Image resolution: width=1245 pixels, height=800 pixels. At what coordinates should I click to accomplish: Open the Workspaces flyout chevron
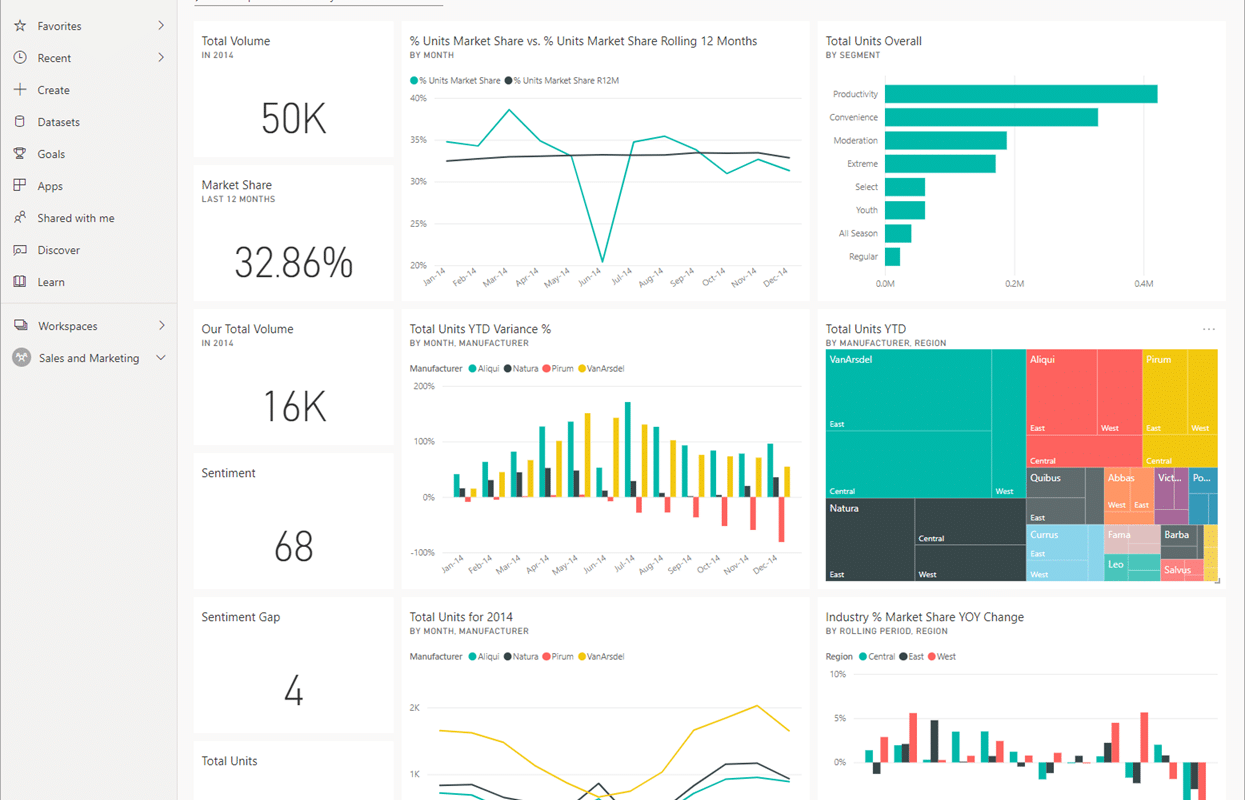161,326
